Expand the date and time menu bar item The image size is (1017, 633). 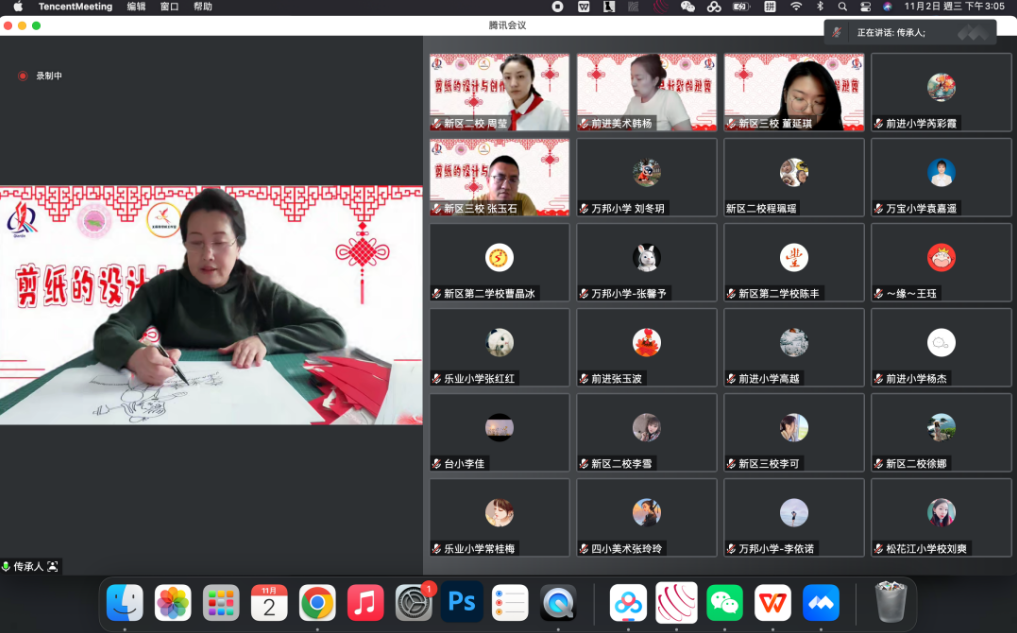click(954, 7)
